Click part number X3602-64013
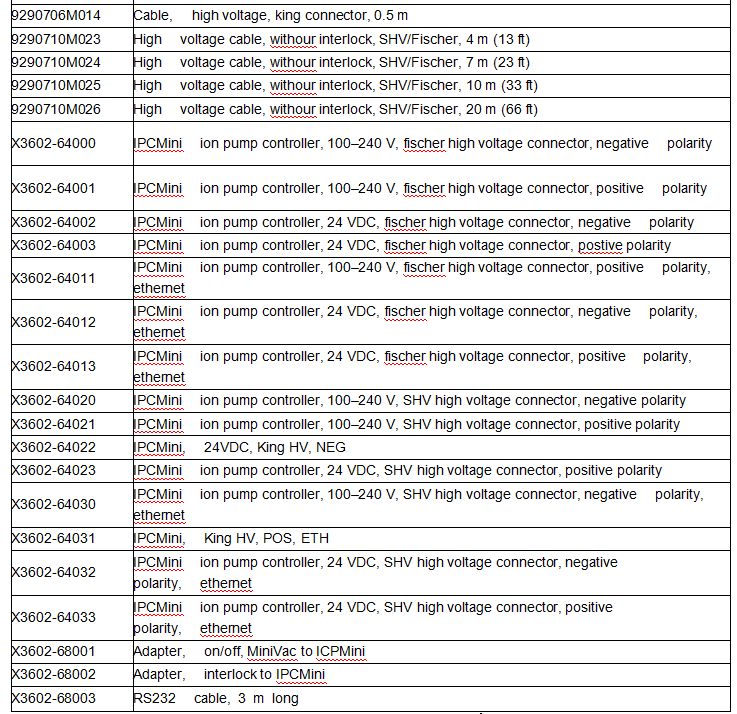Image resolution: width=737 pixels, height=714 pixels. (x=53, y=366)
